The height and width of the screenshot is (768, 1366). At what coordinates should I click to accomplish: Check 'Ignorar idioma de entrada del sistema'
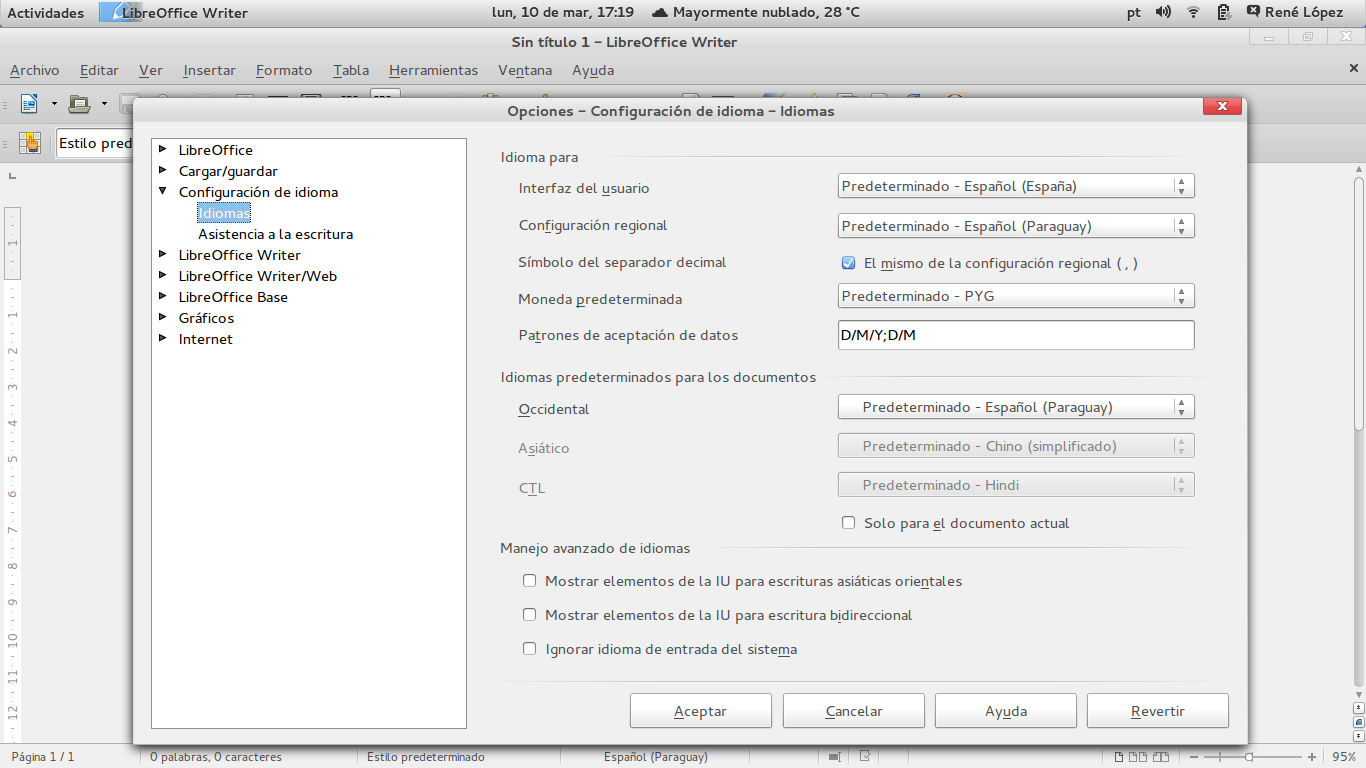(x=530, y=649)
